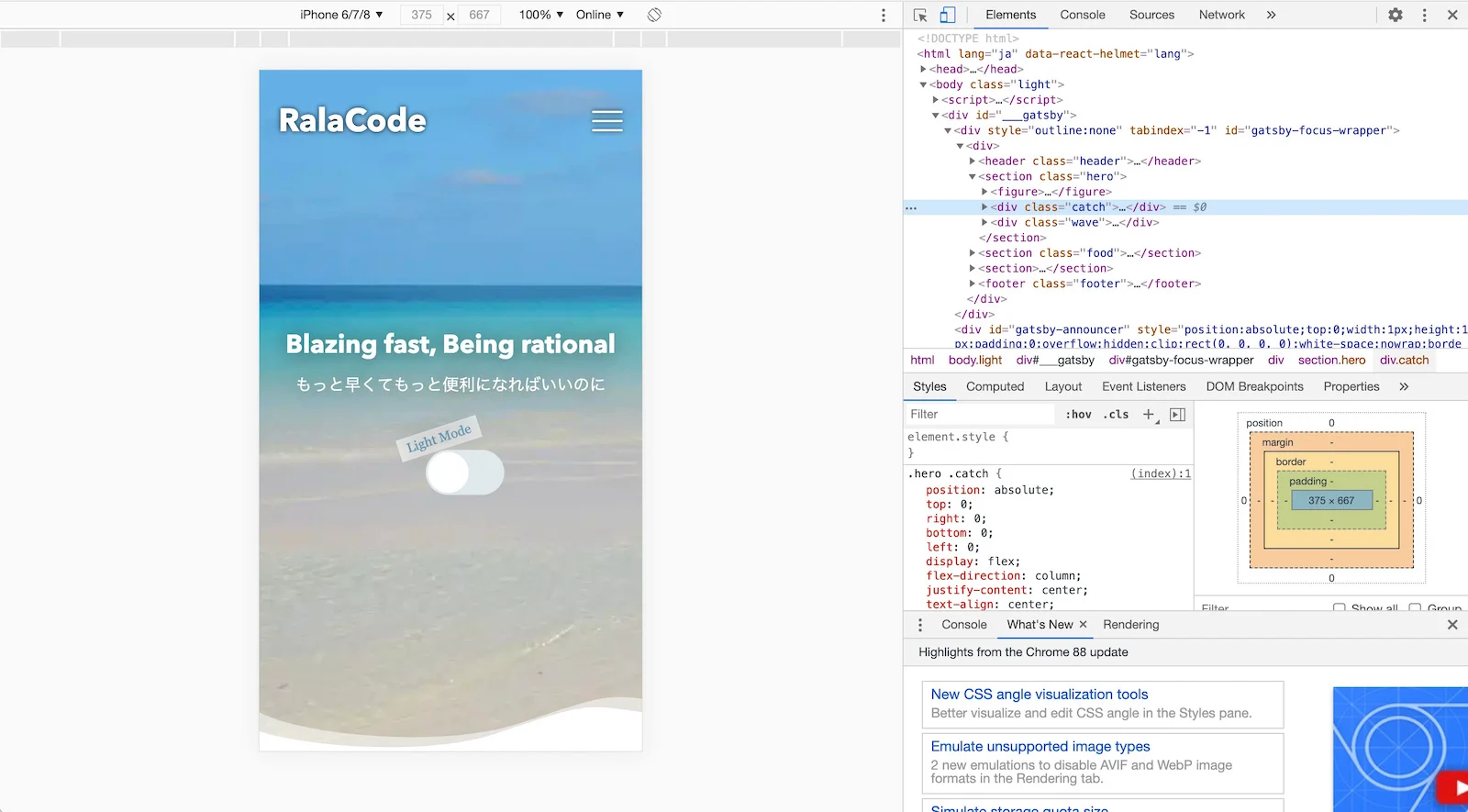Edit the viewport width field 375

(x=422, y=15)
